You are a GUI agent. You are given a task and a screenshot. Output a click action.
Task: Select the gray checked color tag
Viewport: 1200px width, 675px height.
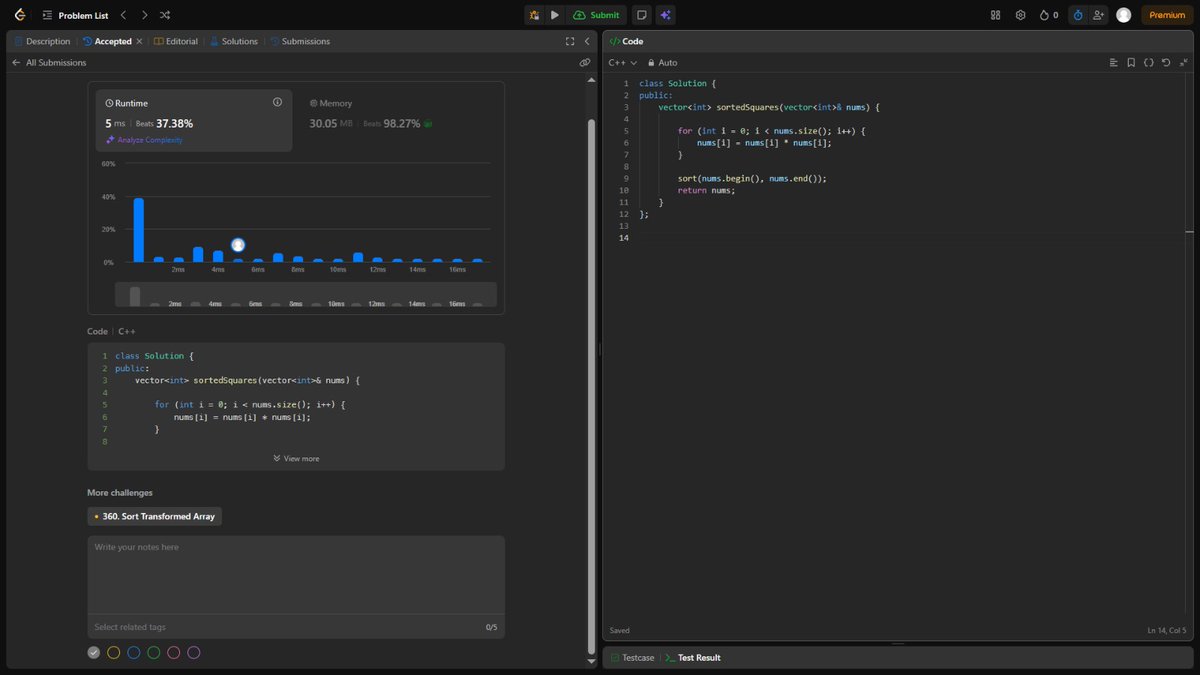pyautogui.click(x=93, y=652)
